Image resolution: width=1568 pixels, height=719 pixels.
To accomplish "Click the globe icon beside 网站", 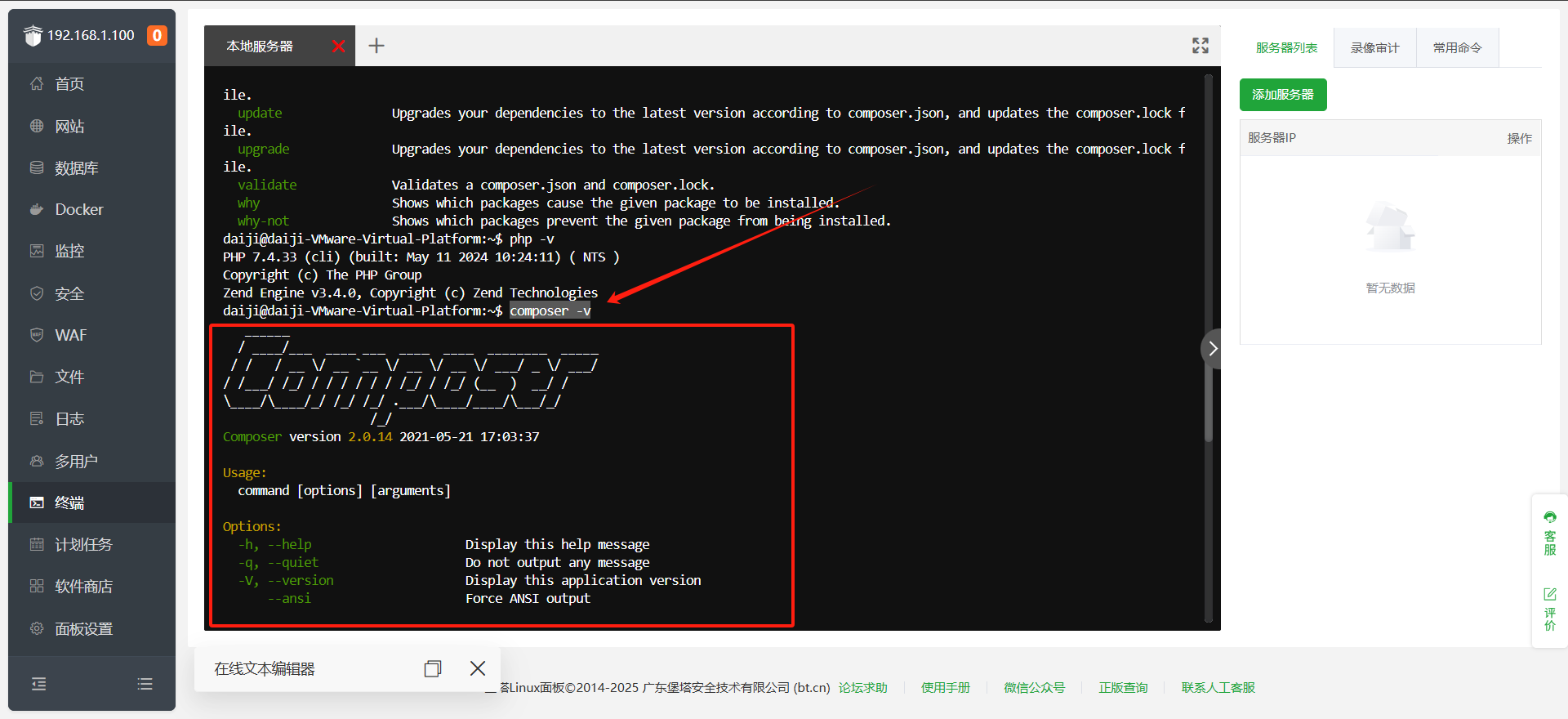I will coord(37,126).
